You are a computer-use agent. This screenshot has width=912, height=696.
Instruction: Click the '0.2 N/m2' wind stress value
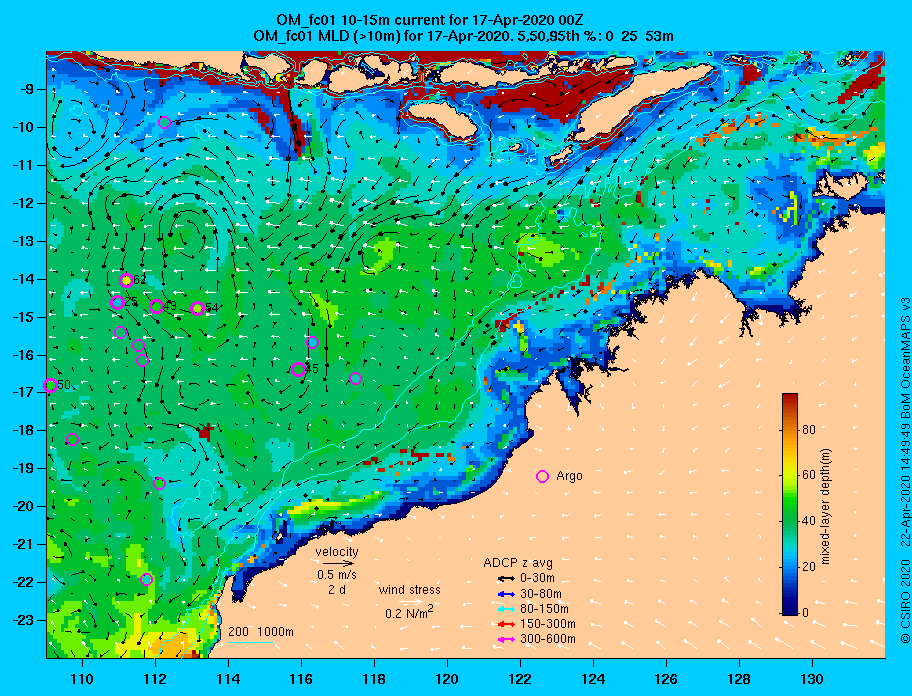[x=409, y=613]
